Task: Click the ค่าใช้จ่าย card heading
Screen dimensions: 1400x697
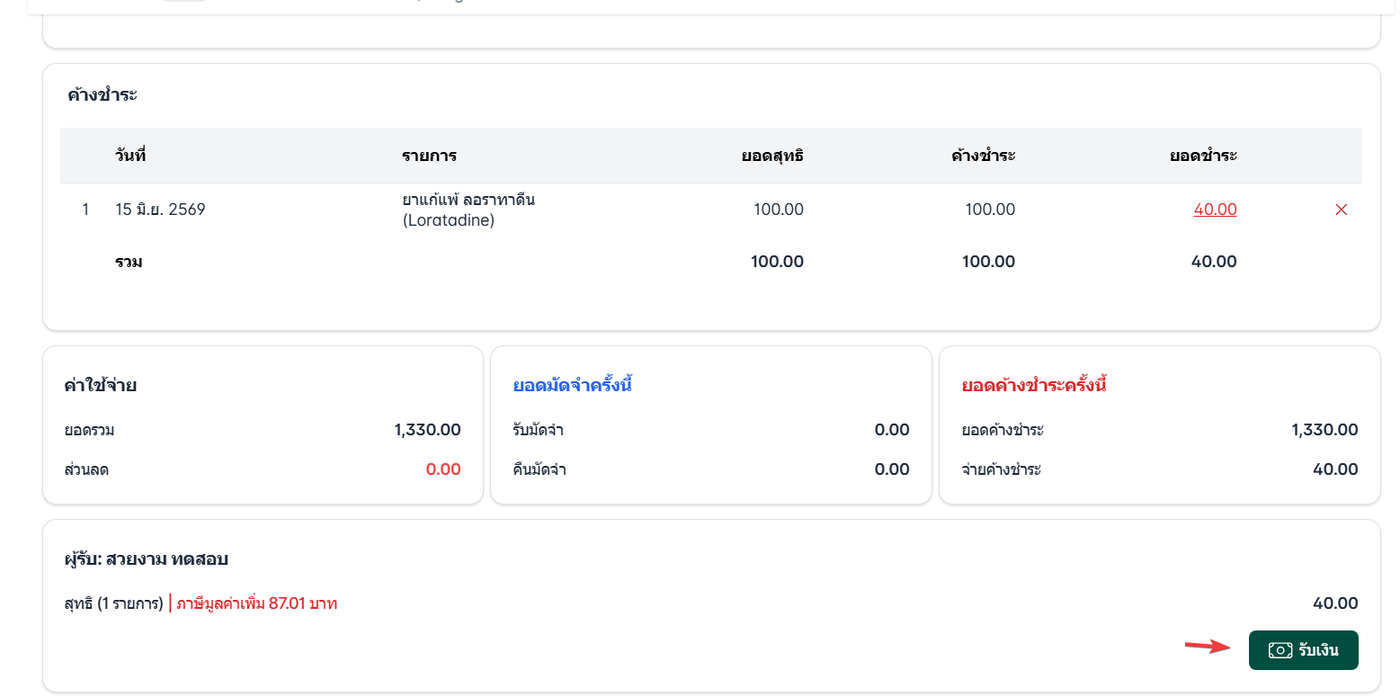Action: coord(100,385)
